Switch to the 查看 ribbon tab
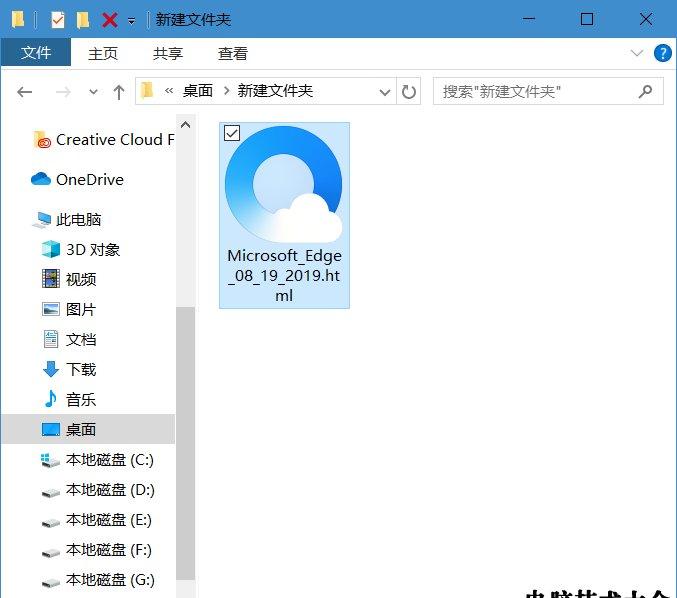Screen dimensions: 677x598 tap(233, 54)
